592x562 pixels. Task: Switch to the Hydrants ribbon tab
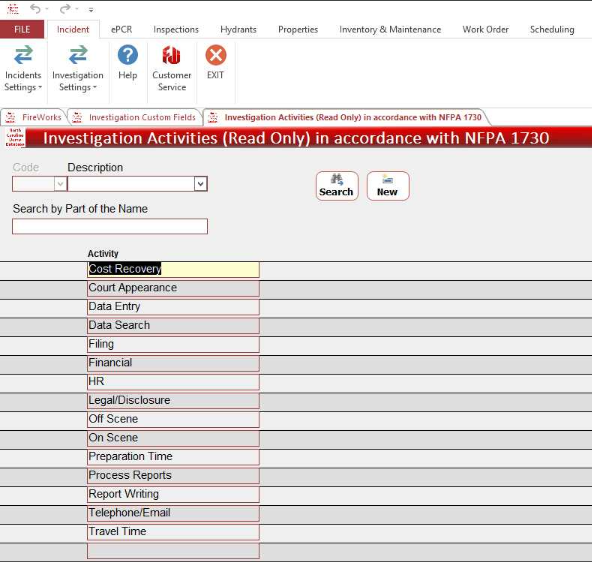(238, 29)
